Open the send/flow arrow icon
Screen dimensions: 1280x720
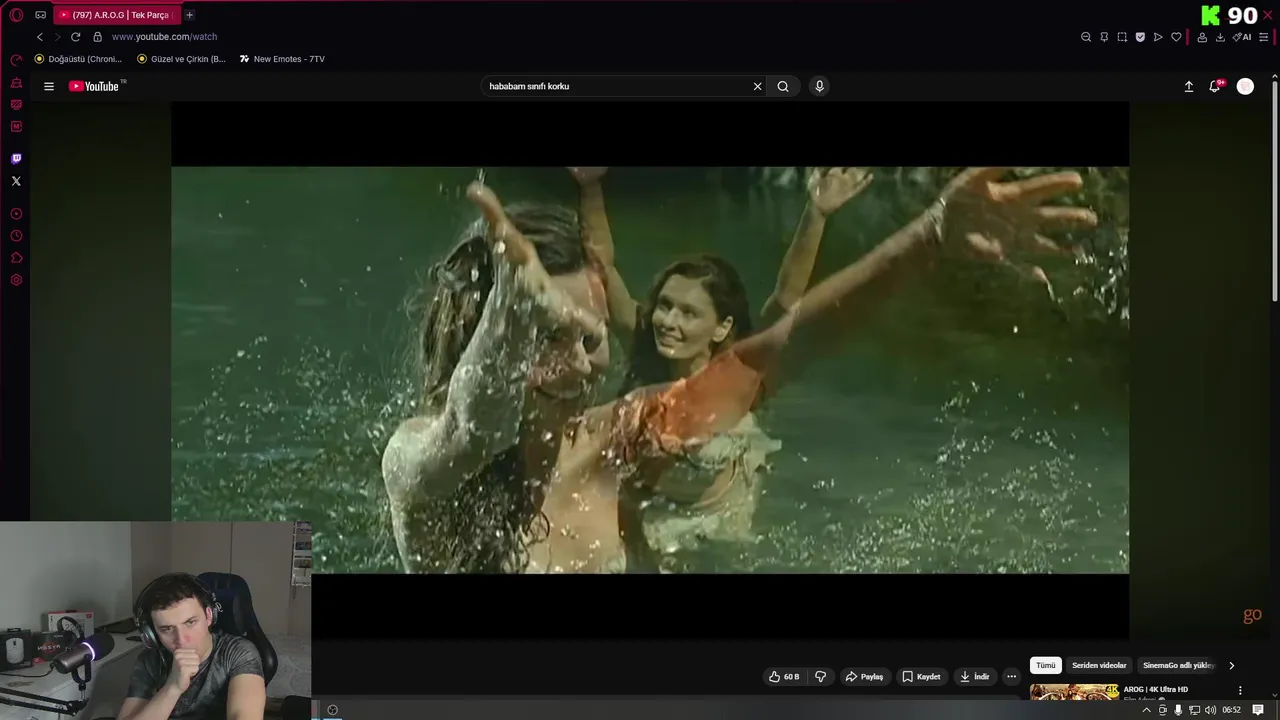[x=1158, y=37]
